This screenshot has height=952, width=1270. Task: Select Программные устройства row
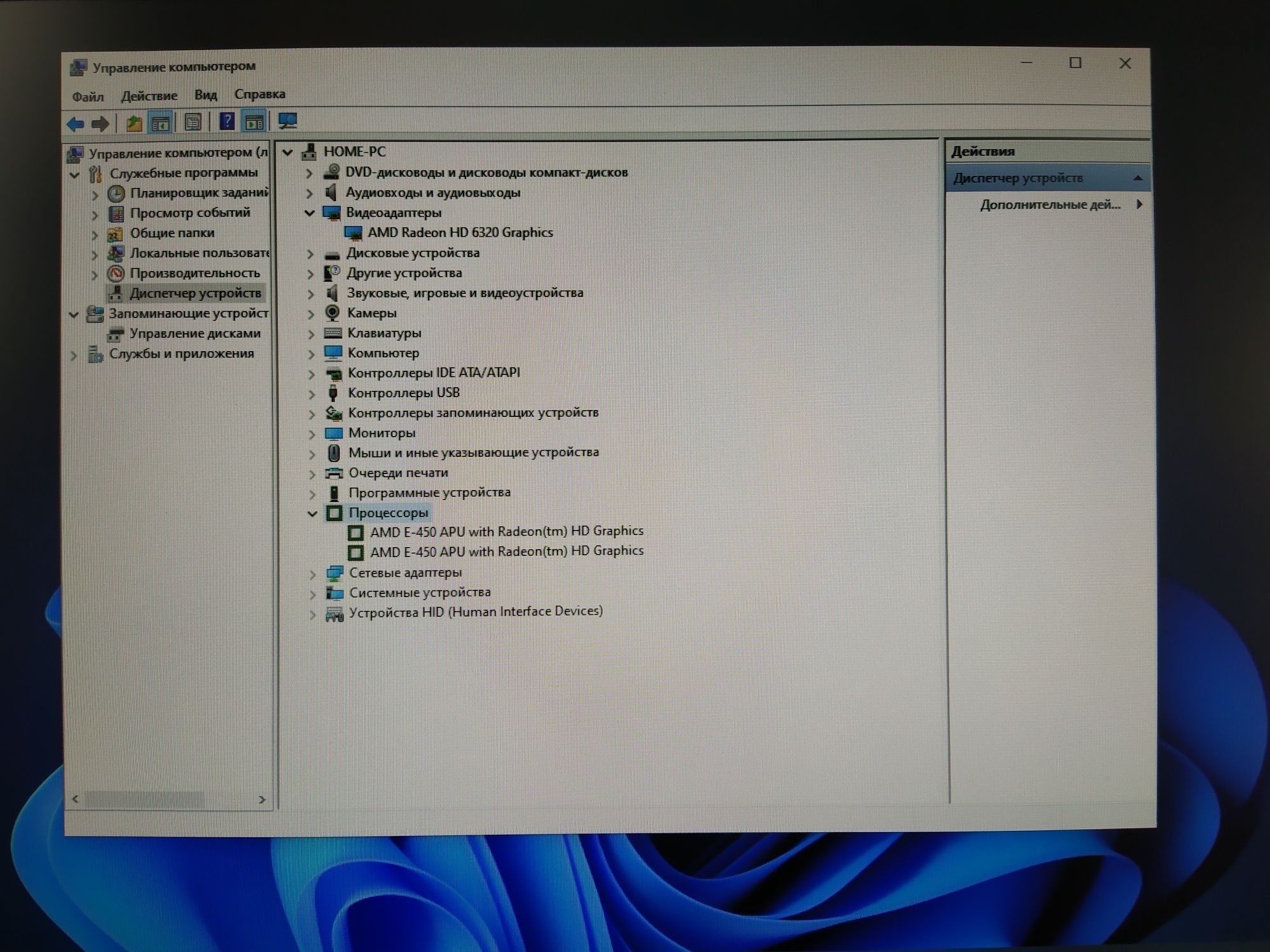[429, 493]
